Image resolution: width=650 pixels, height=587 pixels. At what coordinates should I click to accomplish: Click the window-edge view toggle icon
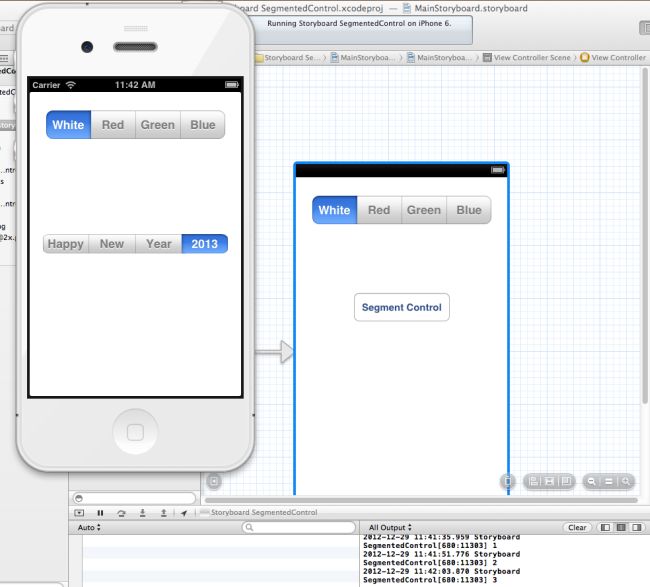coord(645,28)
